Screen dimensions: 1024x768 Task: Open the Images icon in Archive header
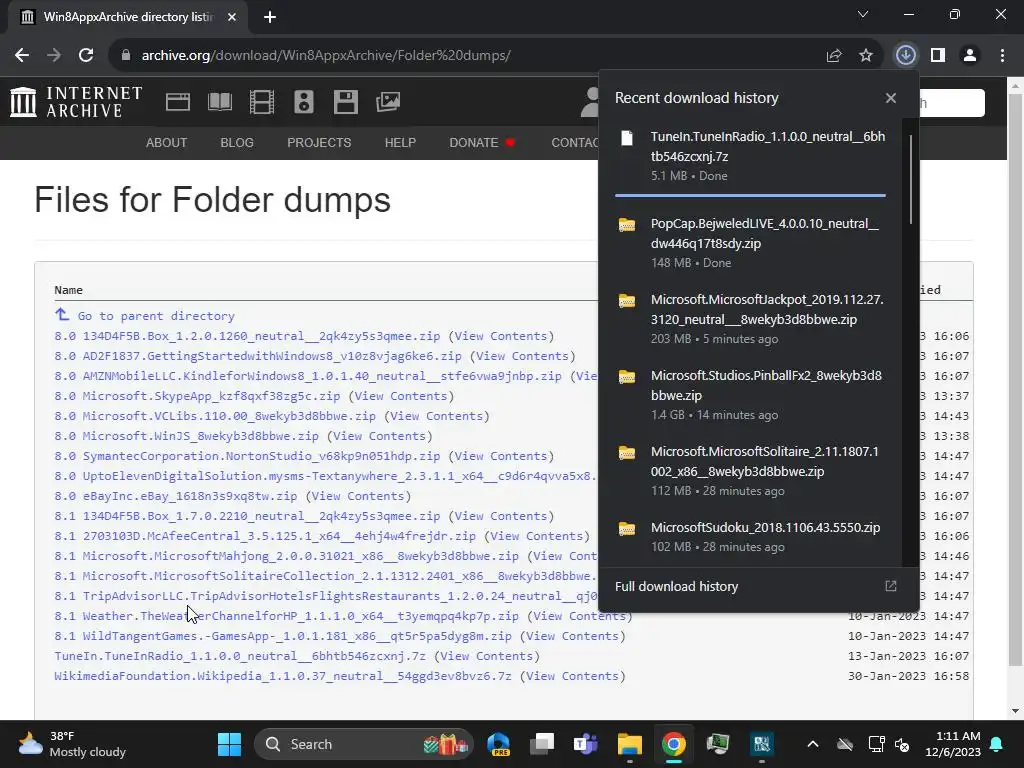388,102
